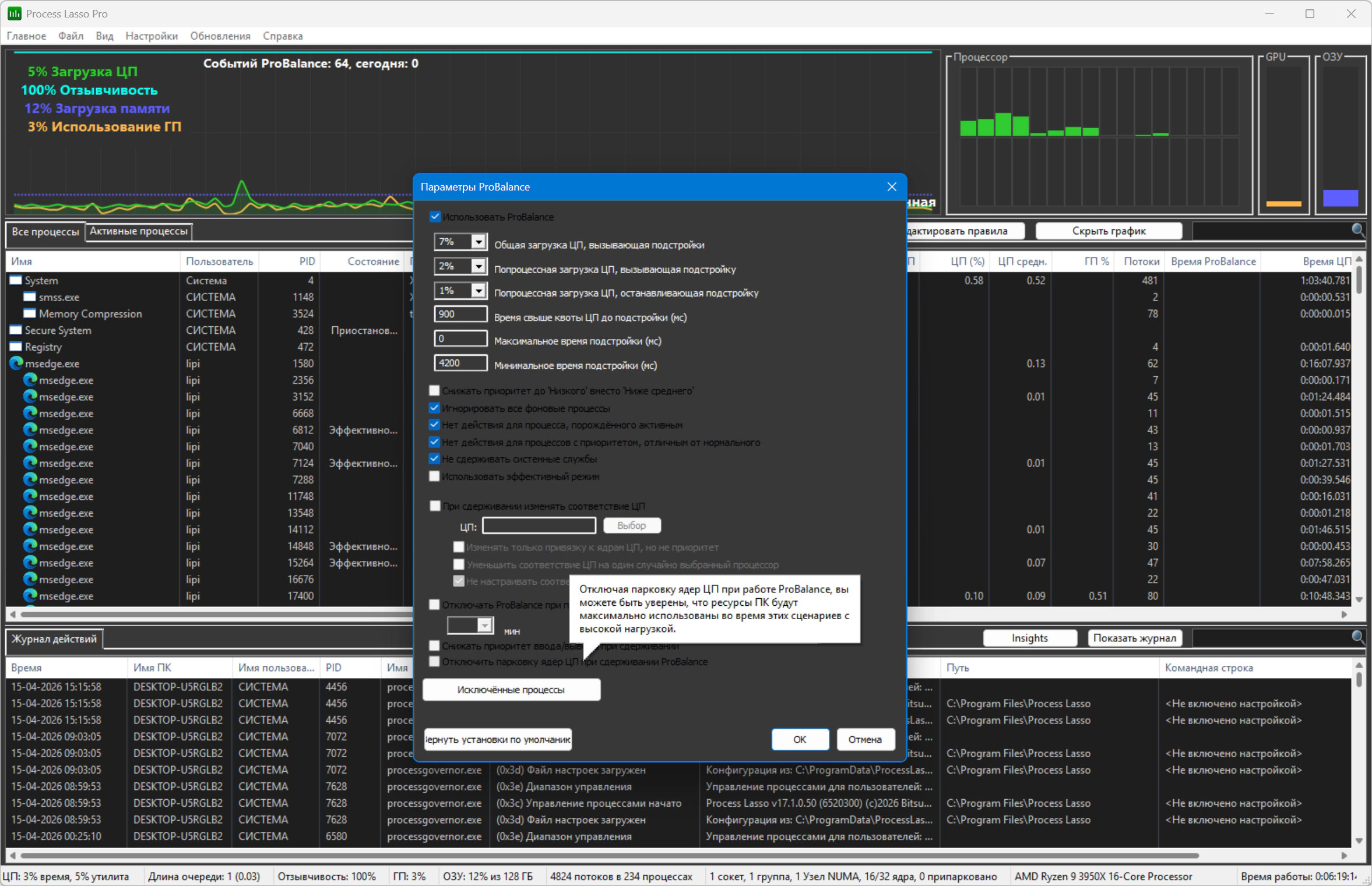Click the search magnifier icon in log panel
The height and width of the screenshot is (886, 1372).
(x=1357, y=638)
